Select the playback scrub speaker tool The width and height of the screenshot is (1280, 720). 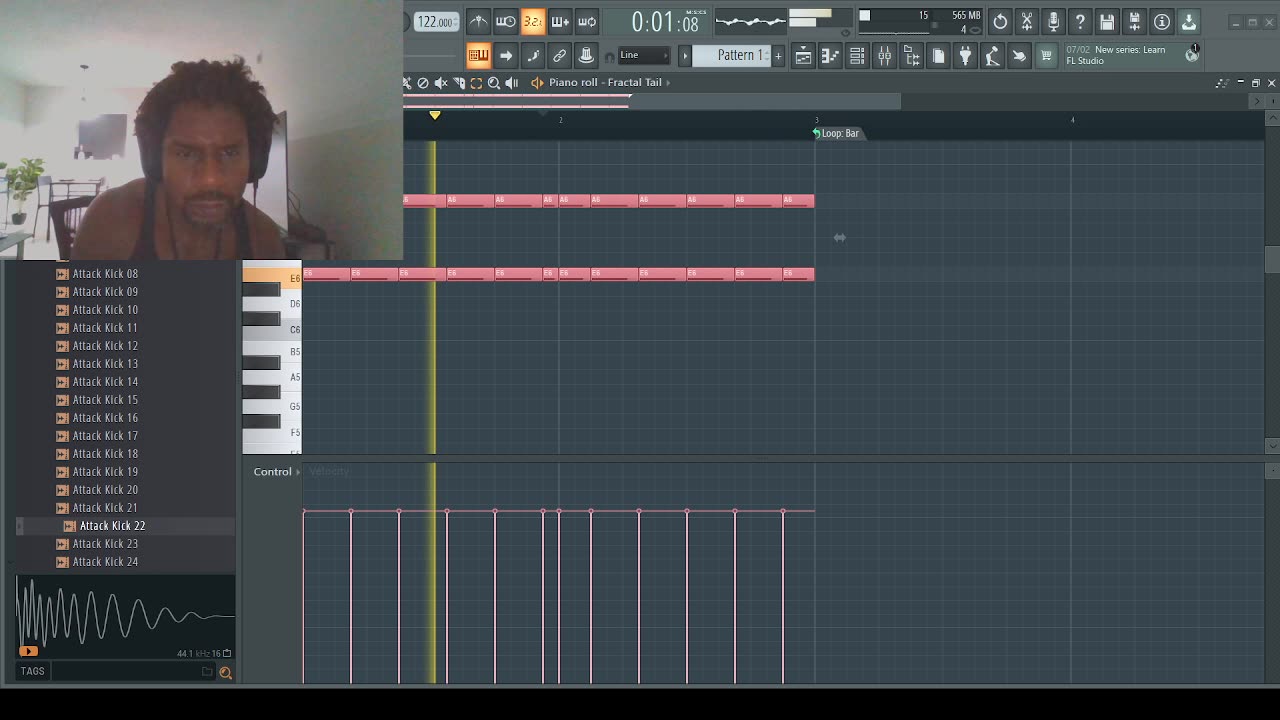click(x=512, y=83)
